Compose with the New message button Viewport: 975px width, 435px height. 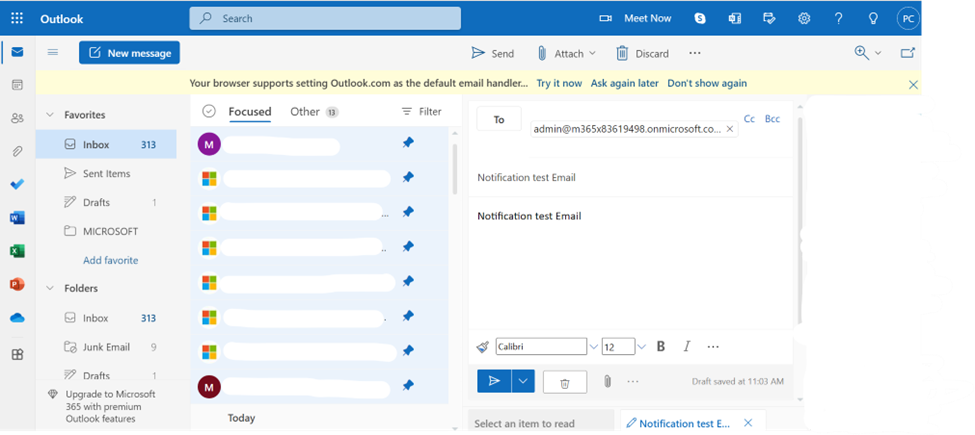(x=129, y=53)
